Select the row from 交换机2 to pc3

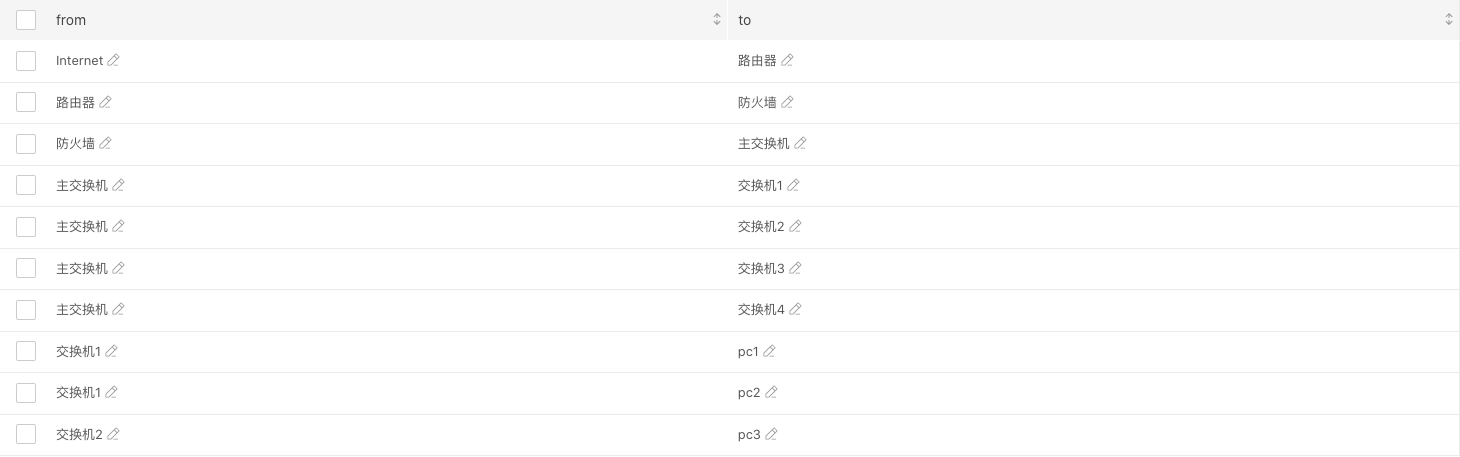(x=26, y=434)
